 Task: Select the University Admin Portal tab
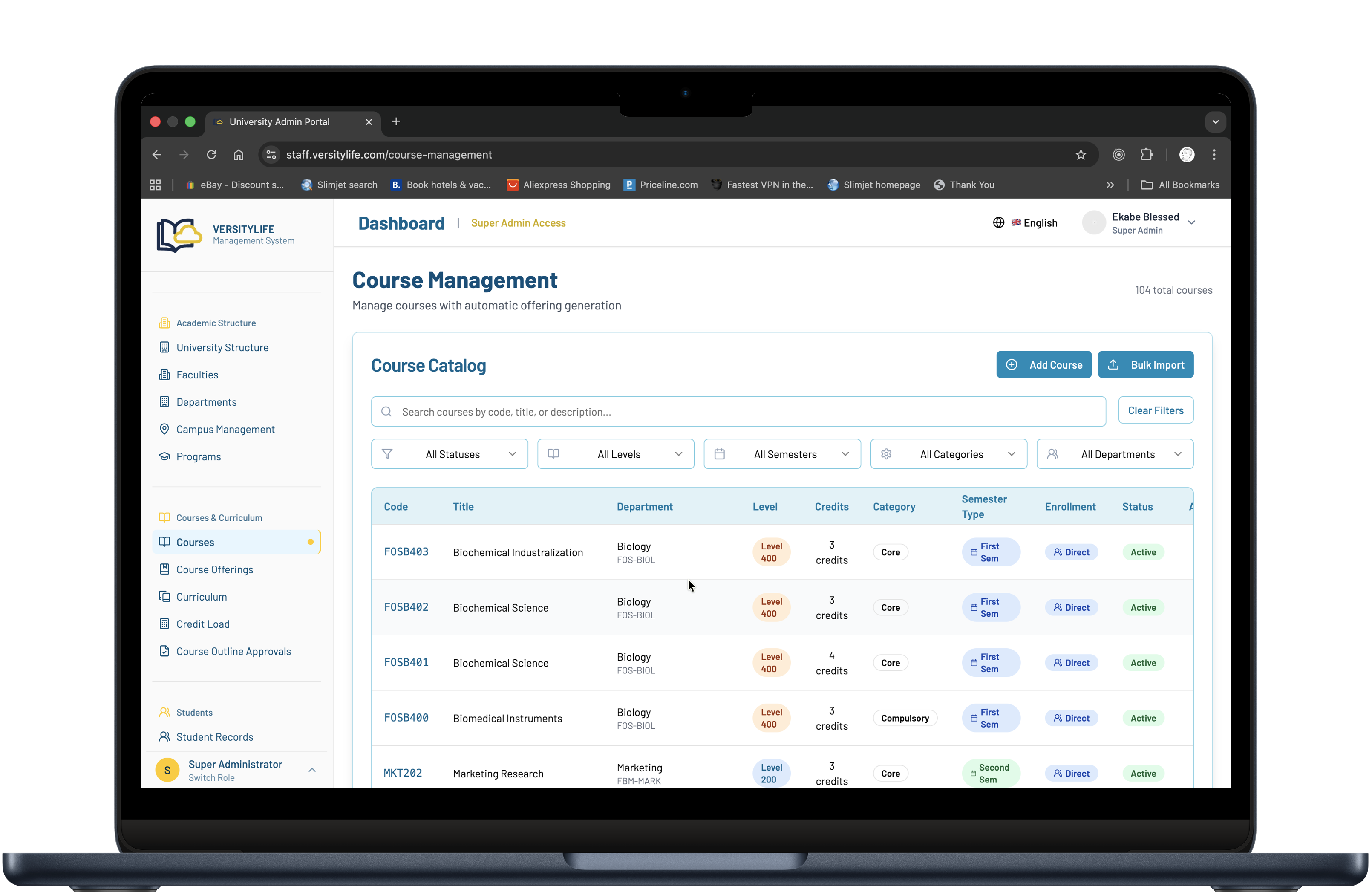tap(280, 122)
